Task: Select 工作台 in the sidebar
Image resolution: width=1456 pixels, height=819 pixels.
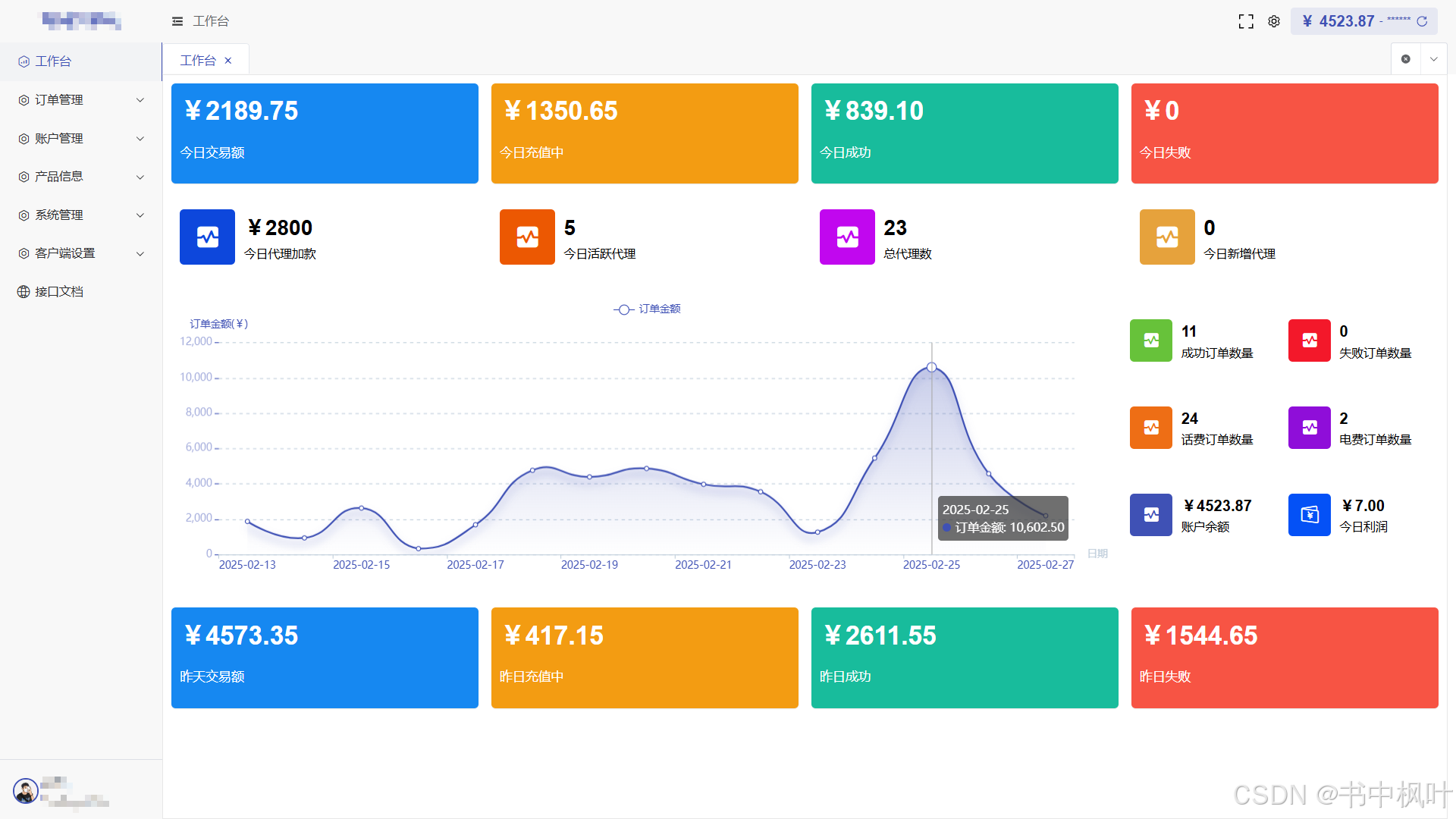Action: coord(53,61)
